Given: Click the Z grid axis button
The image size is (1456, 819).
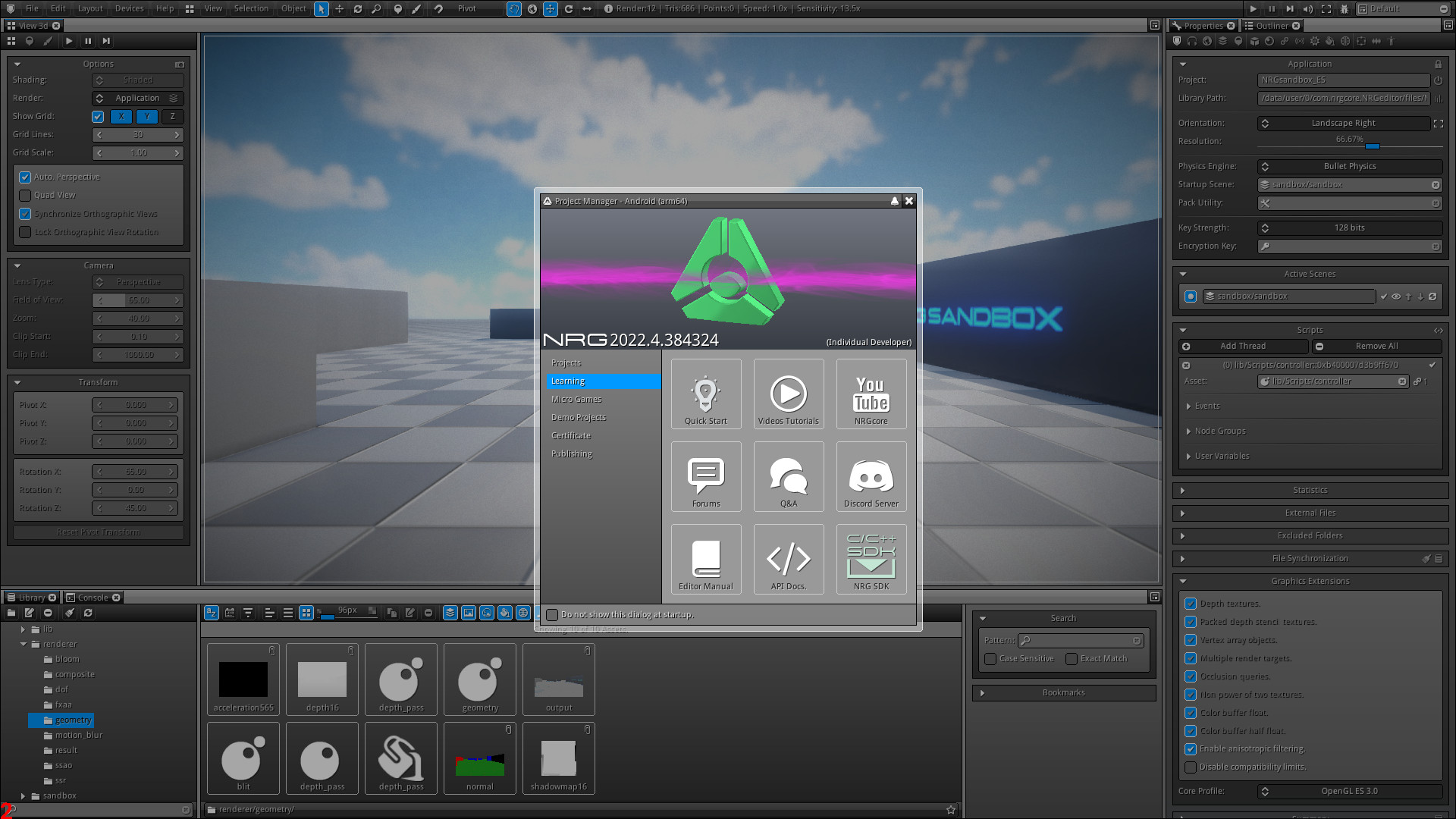Looking at the screenshot, I should (172, 117).
